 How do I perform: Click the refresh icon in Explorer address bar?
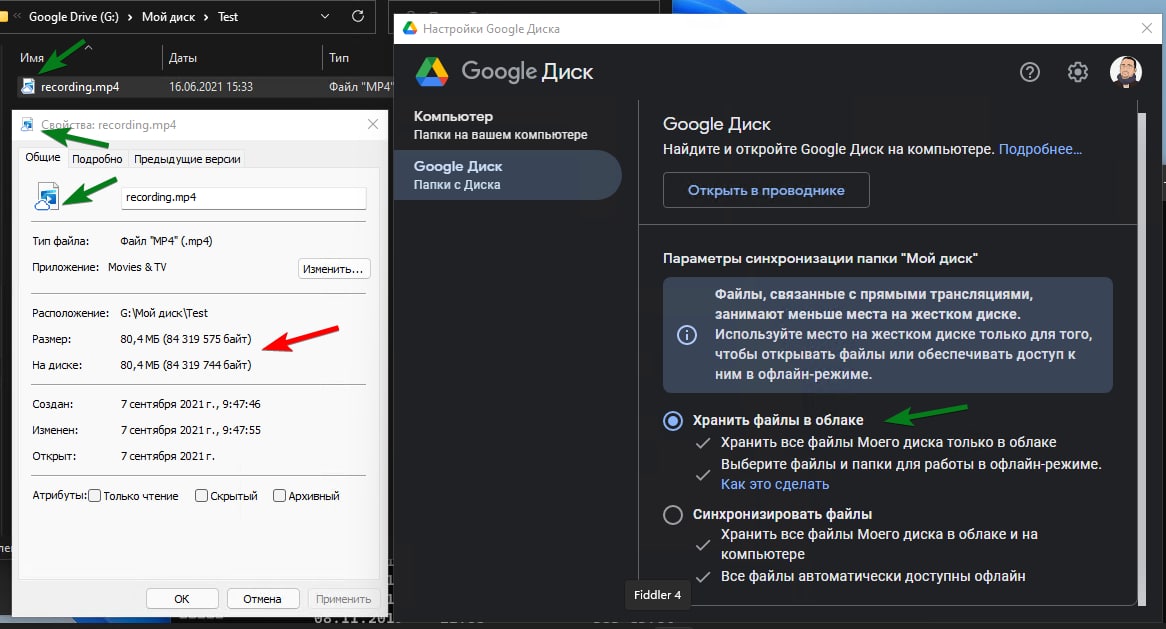(358, 16)
